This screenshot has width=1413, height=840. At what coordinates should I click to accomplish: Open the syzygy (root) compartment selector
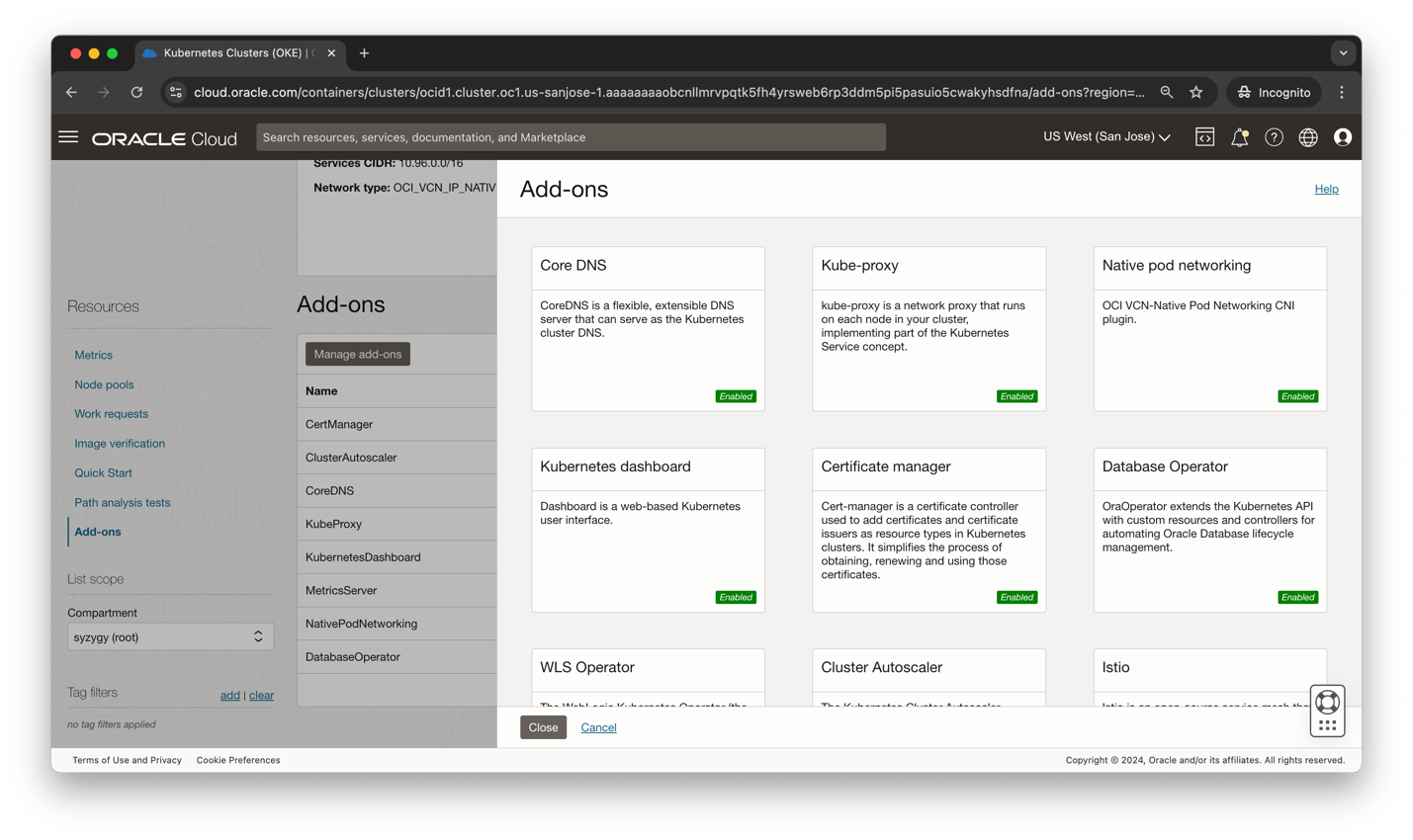pyautogui.click(x=170, y=635)
